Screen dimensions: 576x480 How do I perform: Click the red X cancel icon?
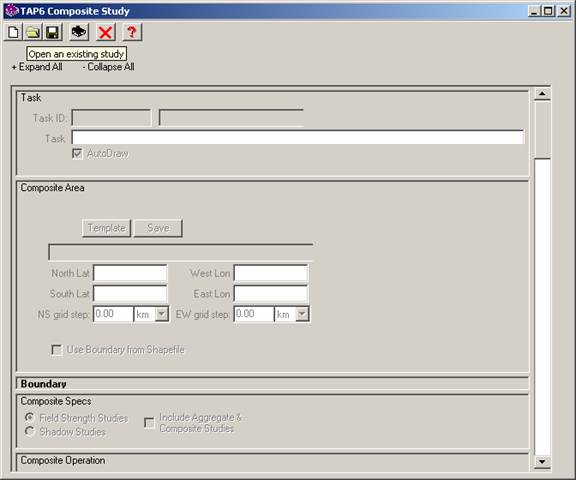(105, 32)
